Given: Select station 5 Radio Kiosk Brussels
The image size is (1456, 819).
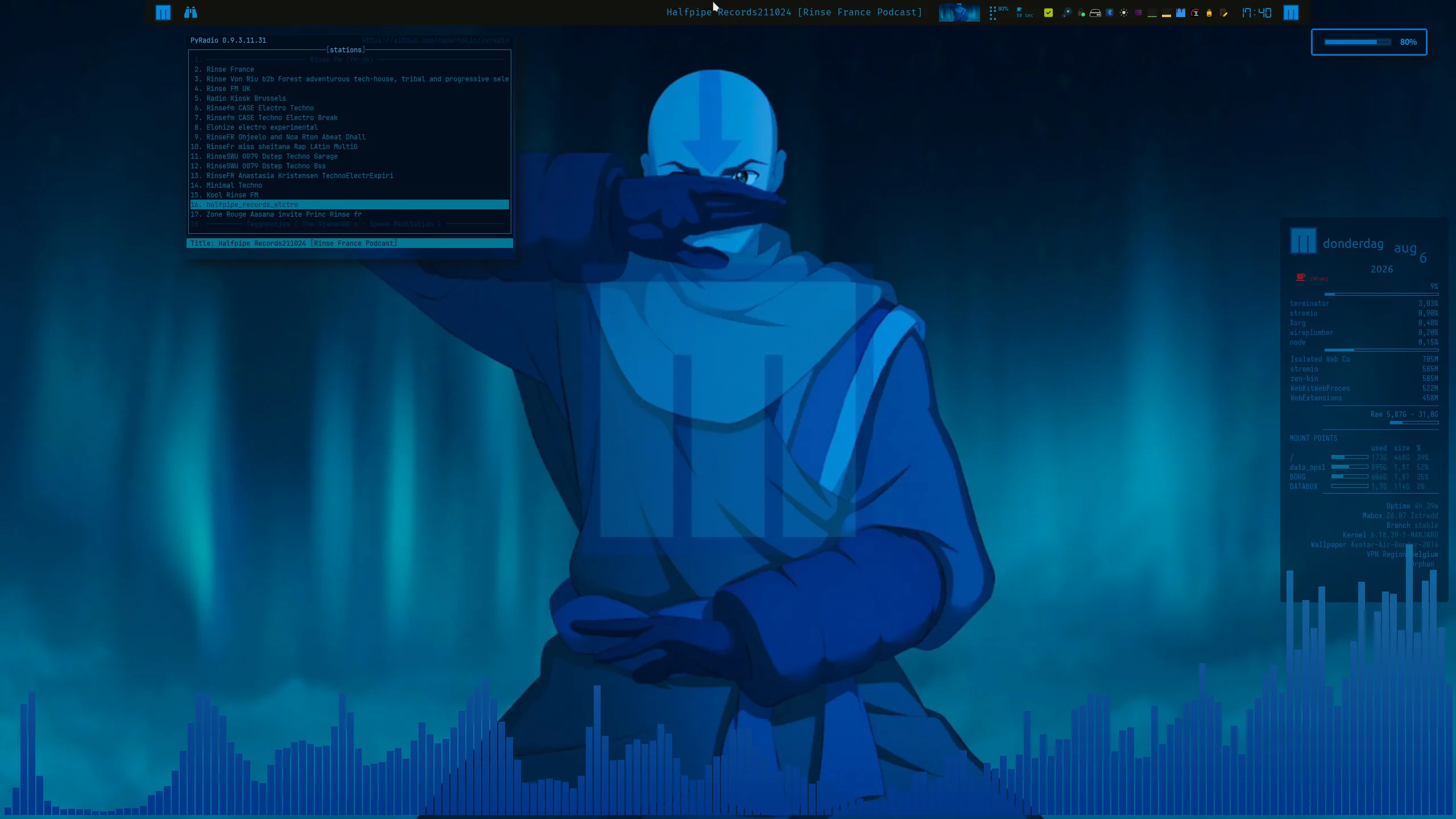Looking at the screenshot, I should (350, 98).
